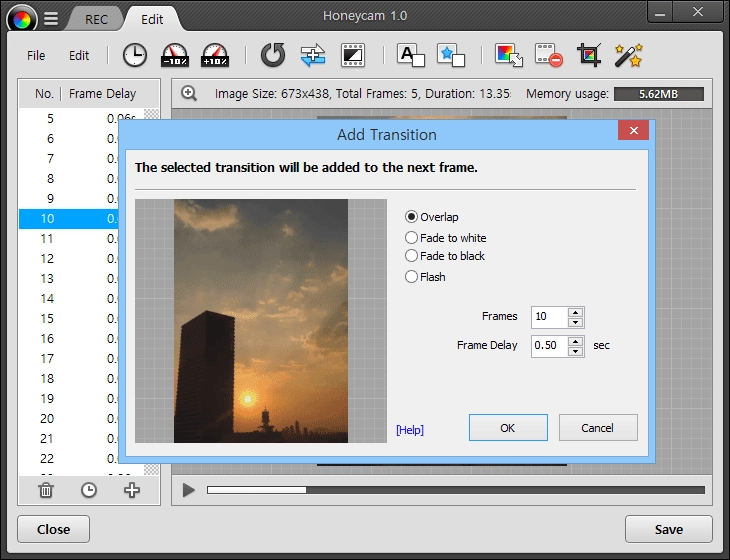Open the hamburger menu beside logo
Viewport: 730px width, 560px height.
click(x=51, y=19)
